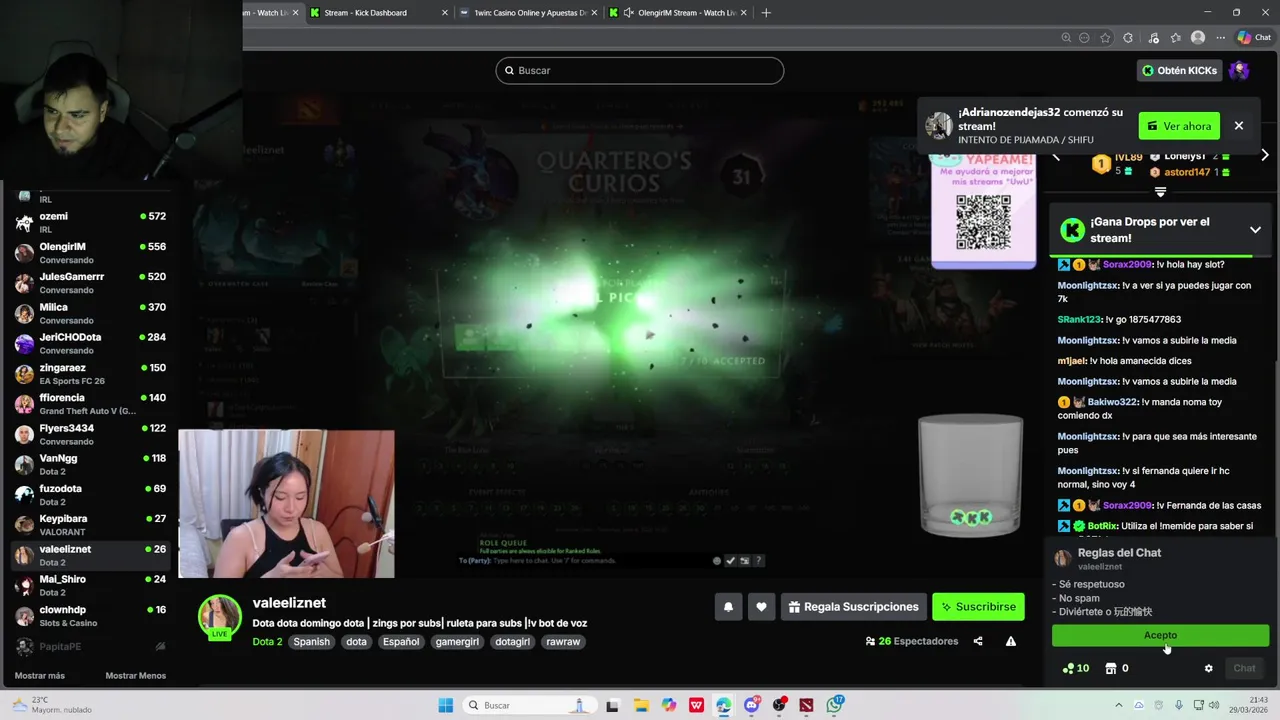Open the browser favorites list icon
This screenshot has width=1280, height=720.
pos(1175,38)
